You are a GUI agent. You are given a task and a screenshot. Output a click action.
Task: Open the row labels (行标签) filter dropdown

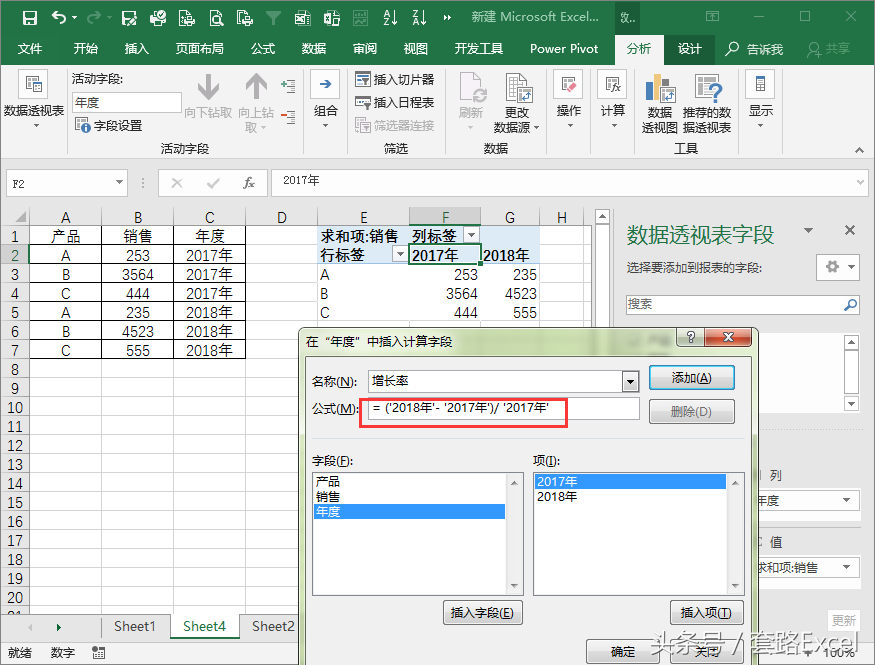400,254
